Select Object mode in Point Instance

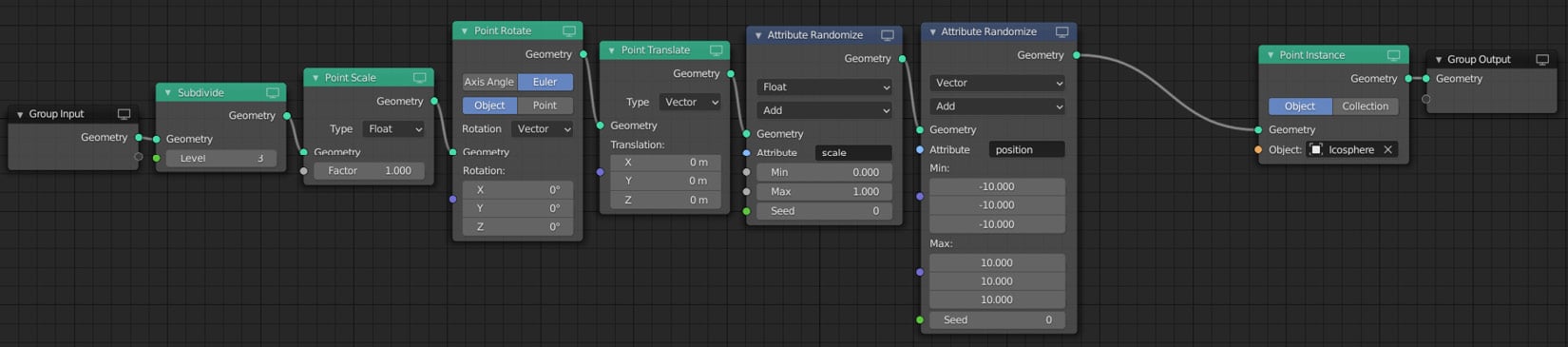coord(1300,106)
